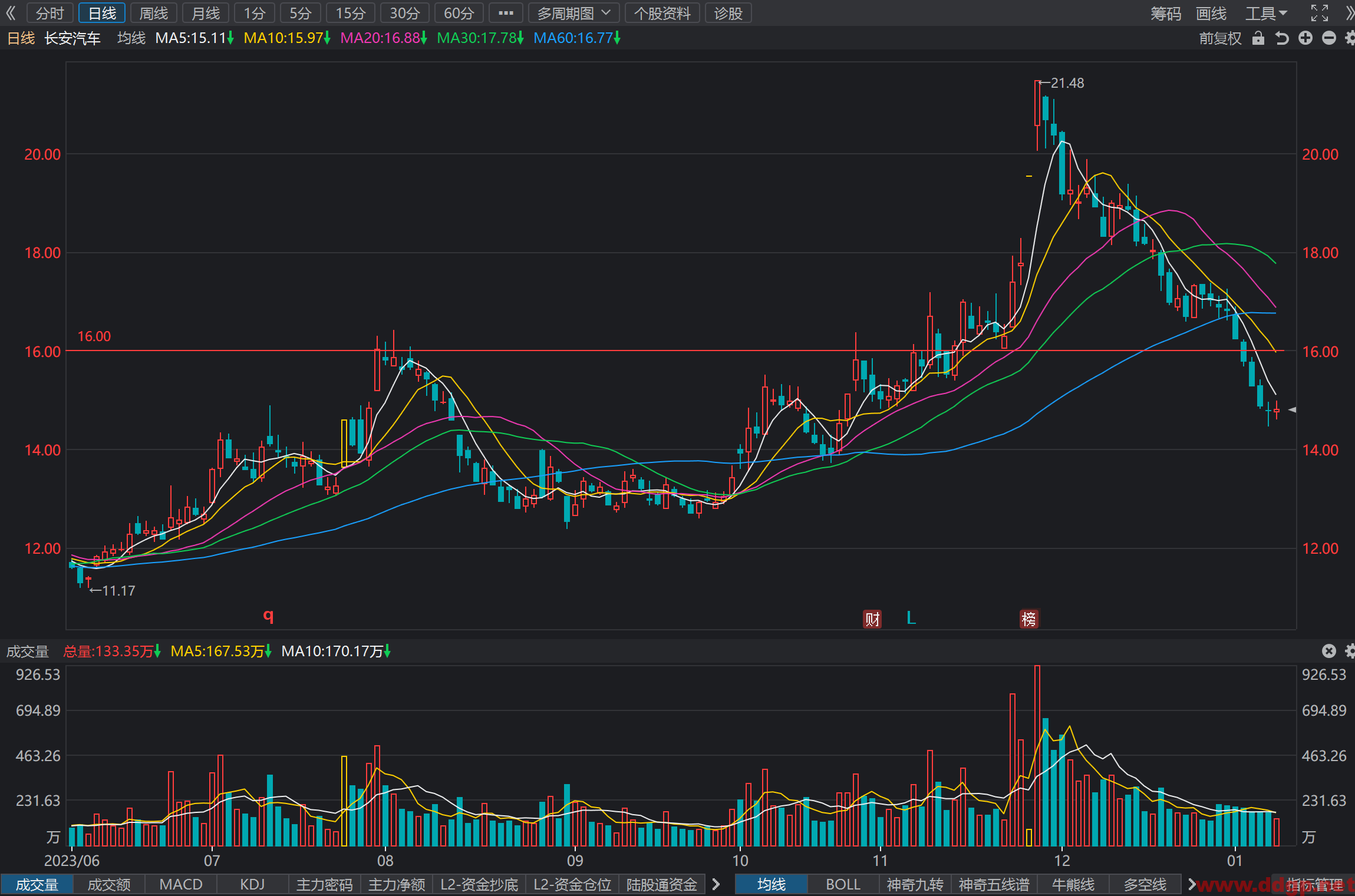Switch to KDJ indicator tab

[x=252, y=885]
